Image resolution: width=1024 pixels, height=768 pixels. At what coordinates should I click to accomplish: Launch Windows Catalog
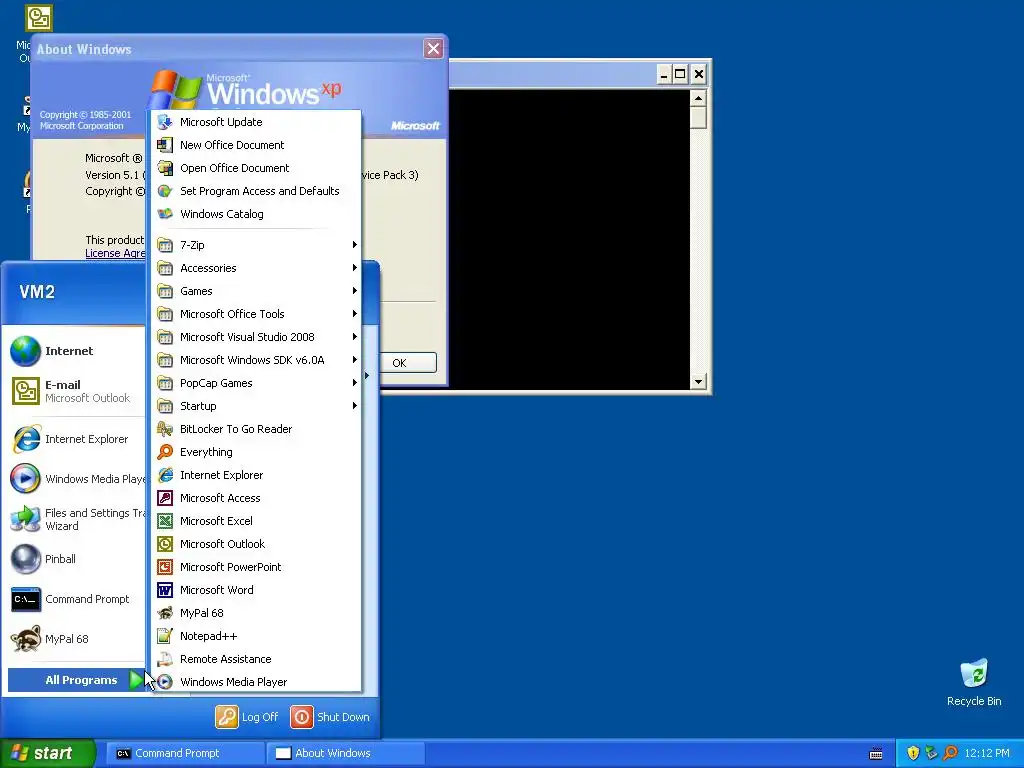[257, 214]
